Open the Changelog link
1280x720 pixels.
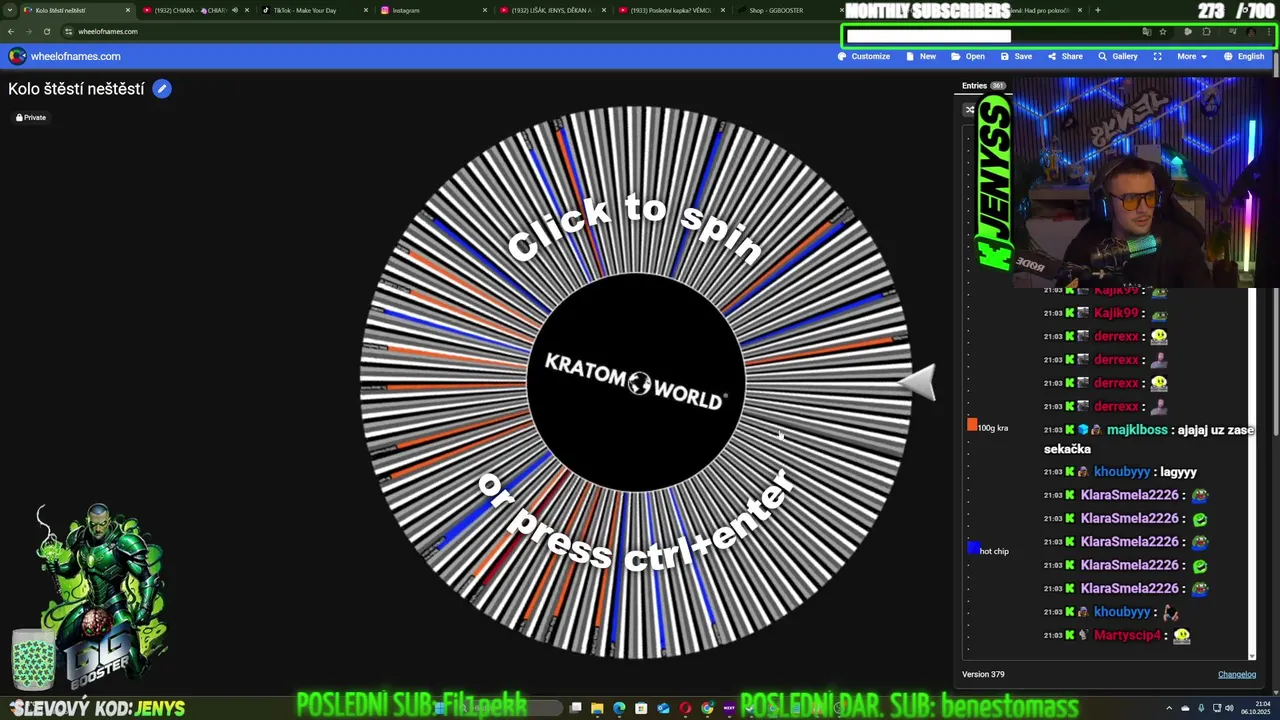pos(1236,674)
